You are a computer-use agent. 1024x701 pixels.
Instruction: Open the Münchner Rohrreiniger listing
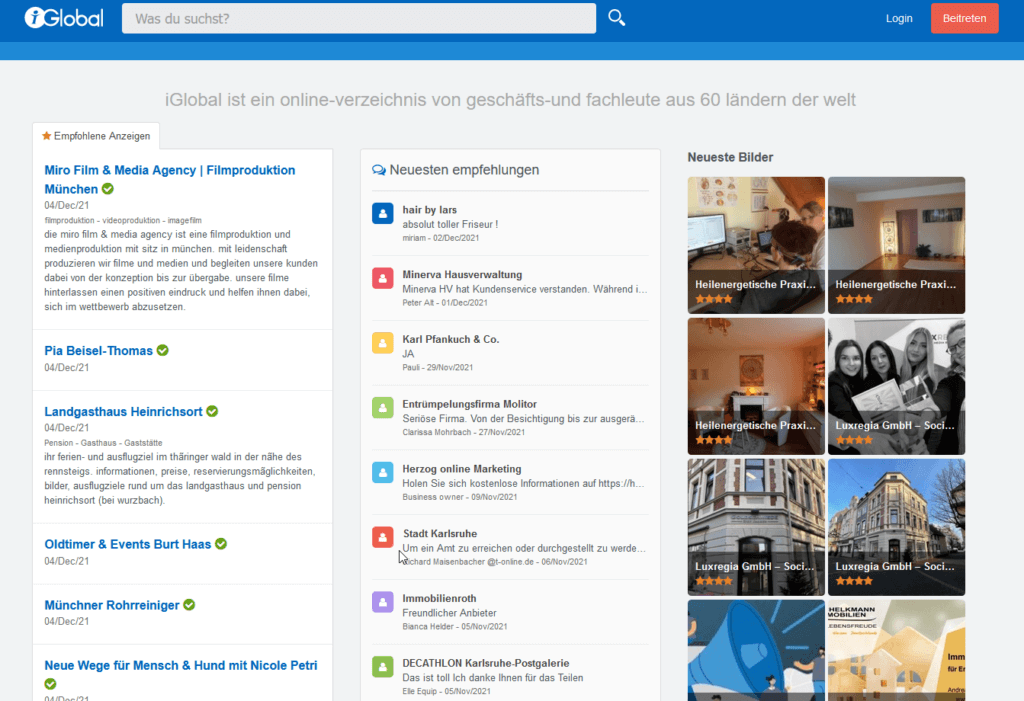point(111,605)
